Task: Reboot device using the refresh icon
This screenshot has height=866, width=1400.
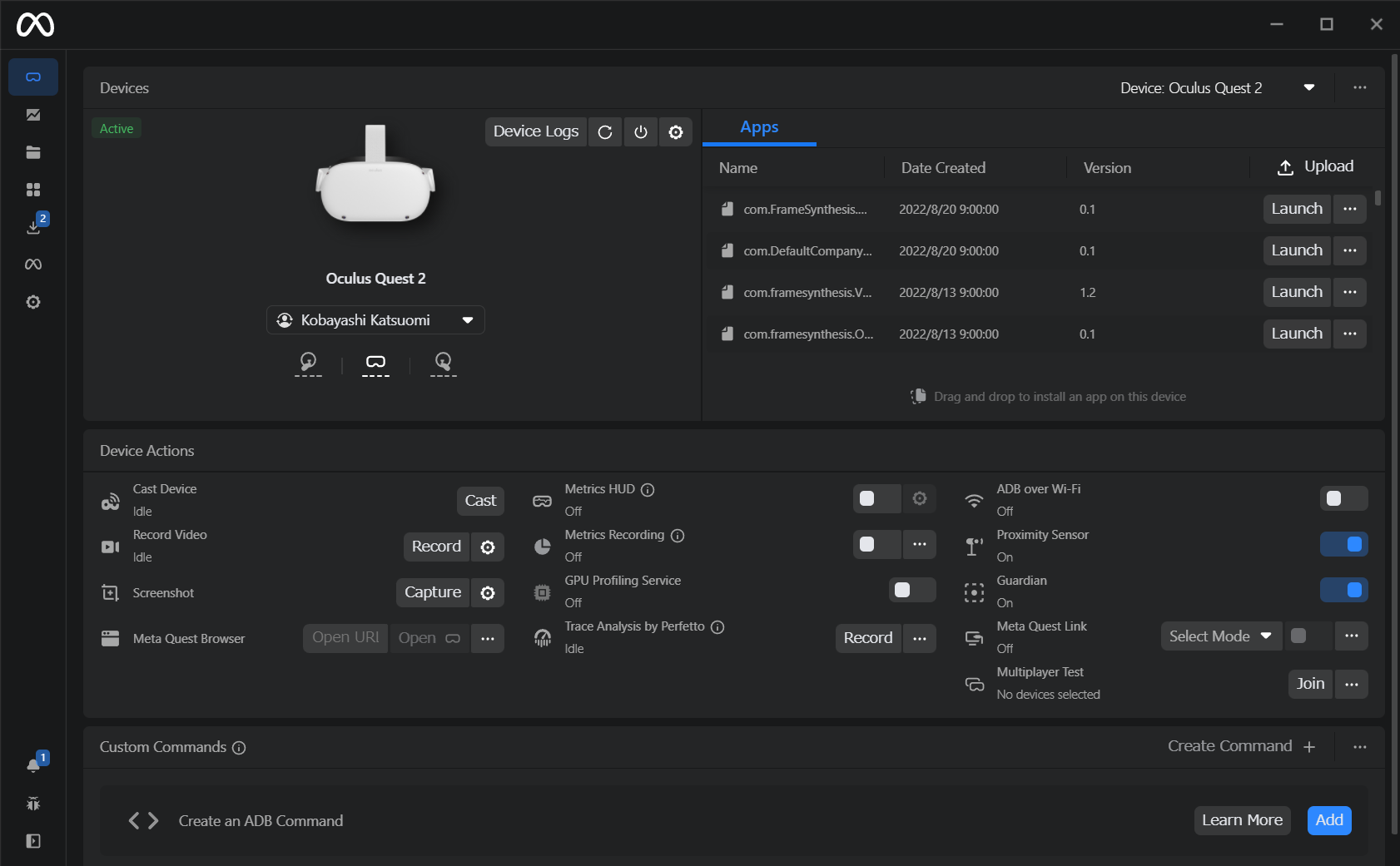Action: (605, 131)
